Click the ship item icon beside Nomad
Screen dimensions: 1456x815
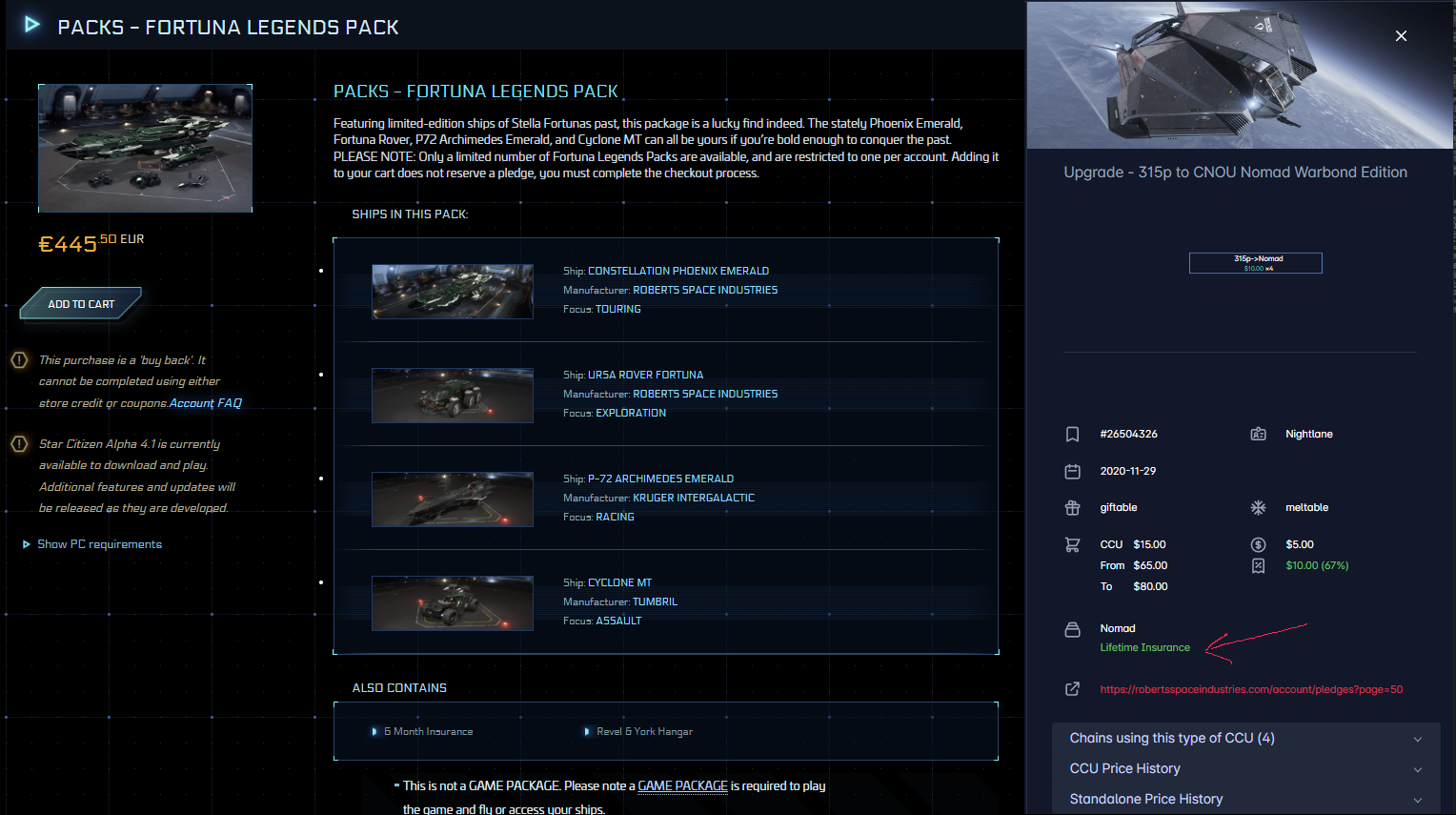[1072, 629]
